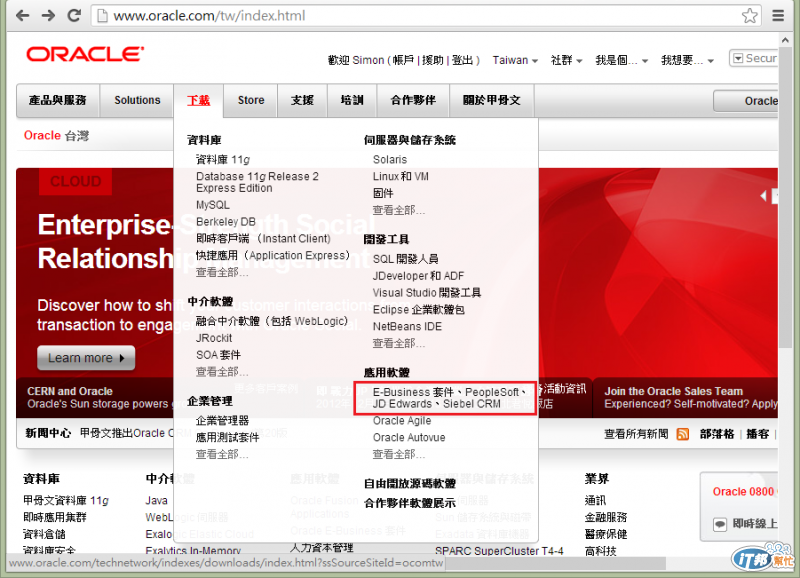Open the 關於甲骨文 tab

point(491,100)
